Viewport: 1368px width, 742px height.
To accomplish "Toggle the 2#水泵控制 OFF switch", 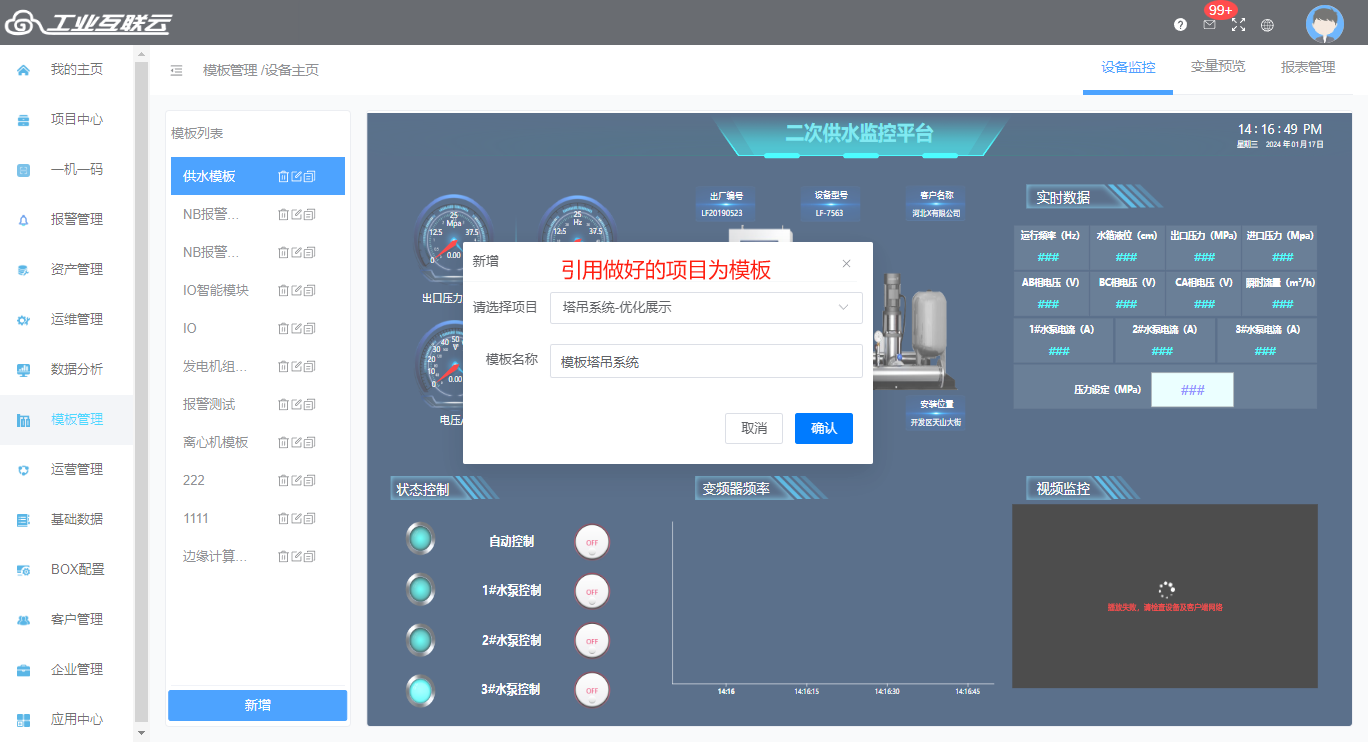I will pyautogui.click(x=591, y=640).
